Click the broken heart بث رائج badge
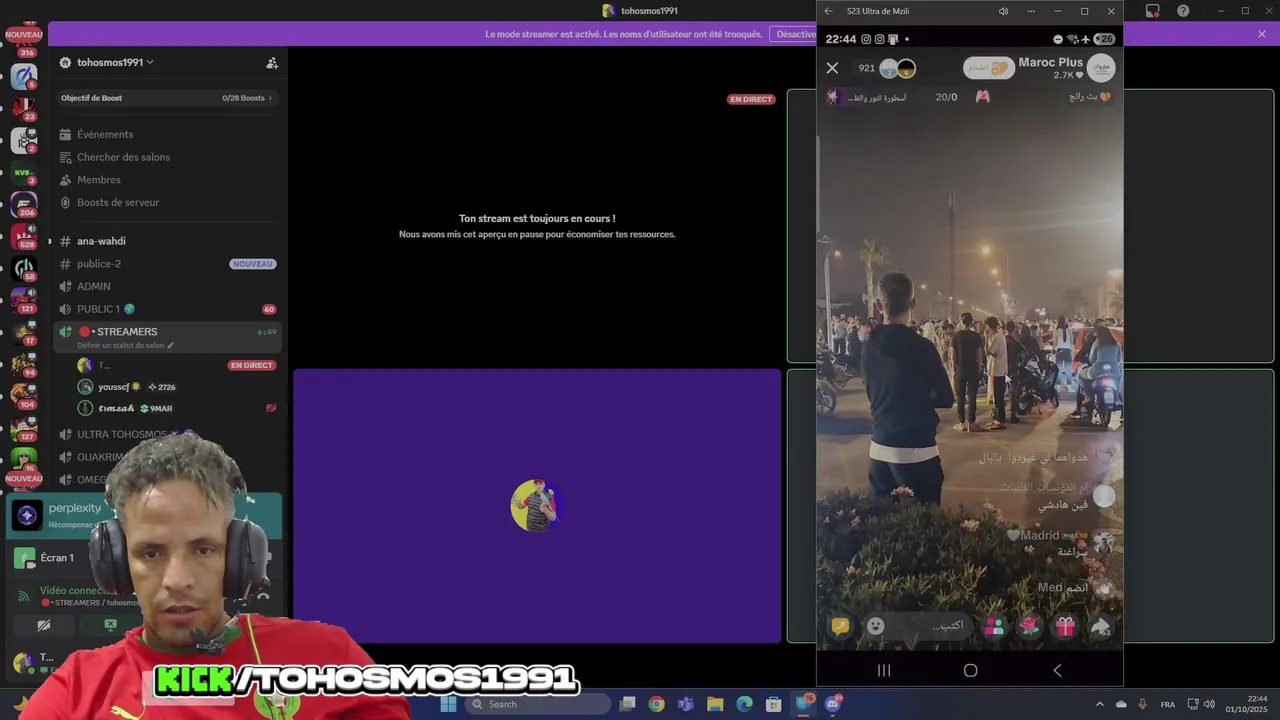This screenshot has height=720, width=1280. tap(1090, 97)
